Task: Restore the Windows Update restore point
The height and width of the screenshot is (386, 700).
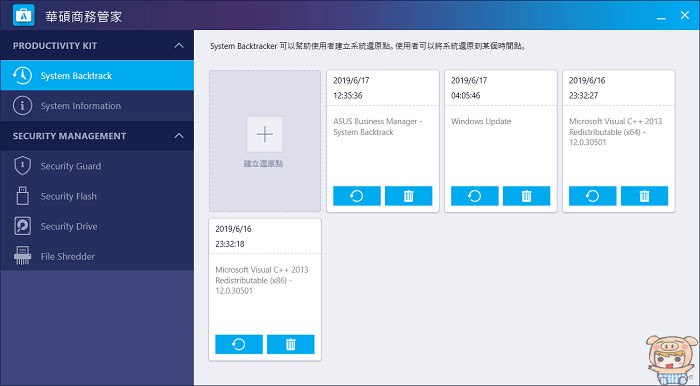Action: point(475,196)
